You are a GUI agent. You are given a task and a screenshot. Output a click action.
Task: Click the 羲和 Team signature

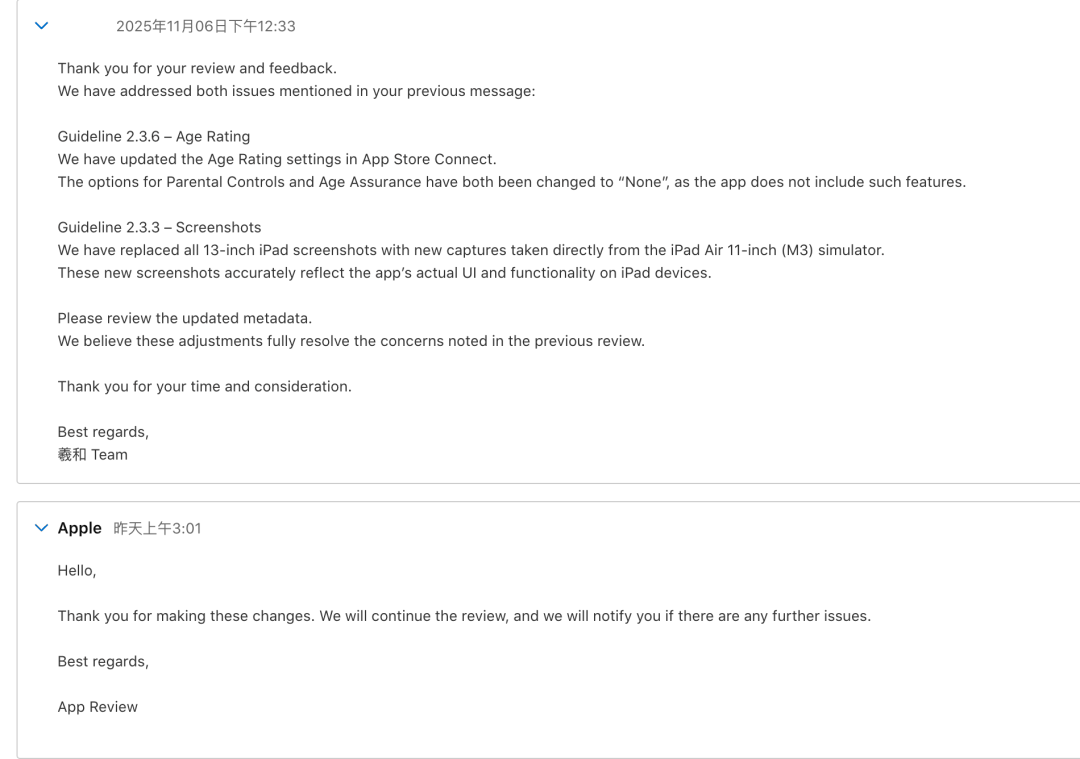[x=92, y=455]
